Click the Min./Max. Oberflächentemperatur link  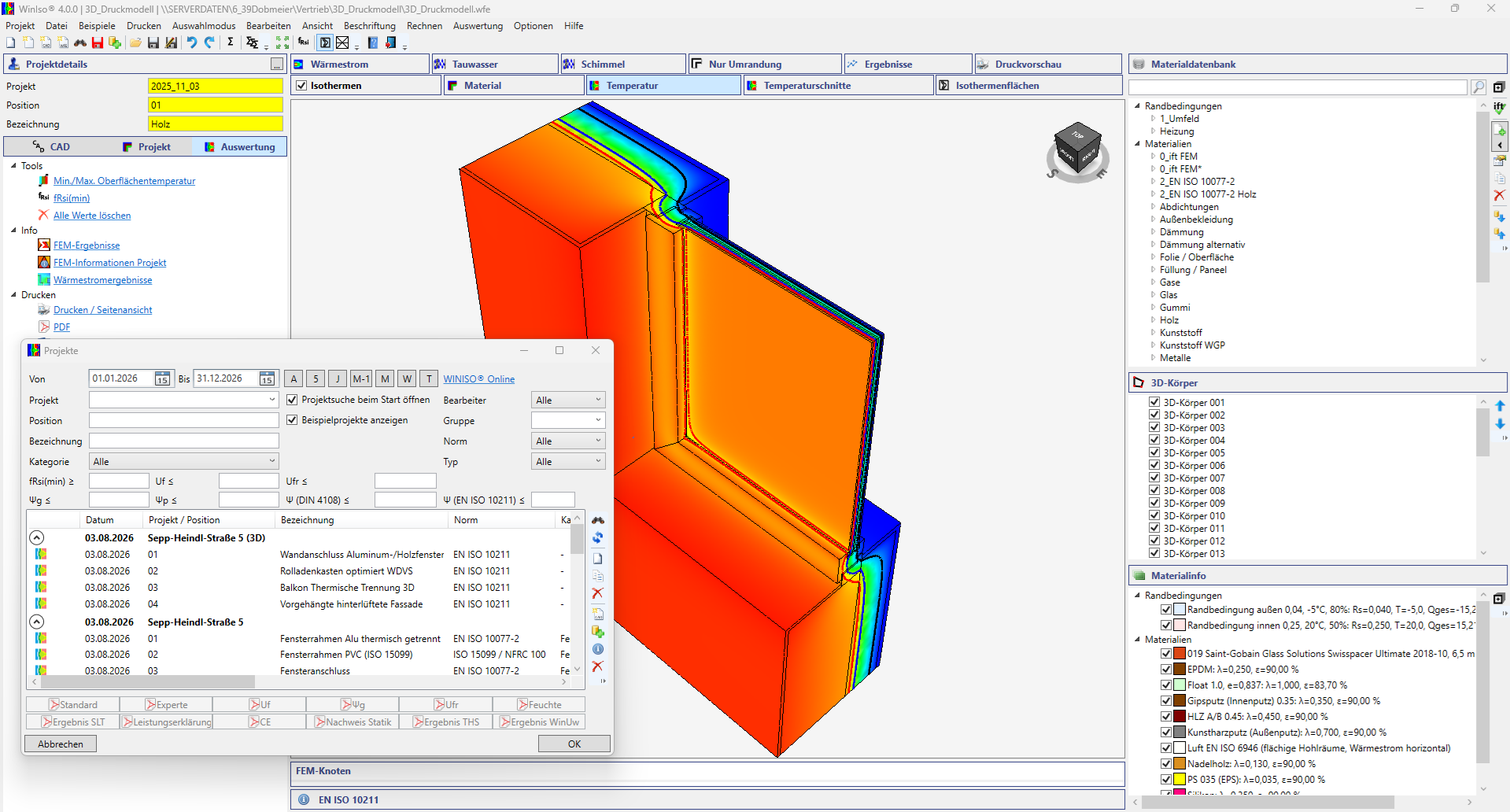[124, 181]
